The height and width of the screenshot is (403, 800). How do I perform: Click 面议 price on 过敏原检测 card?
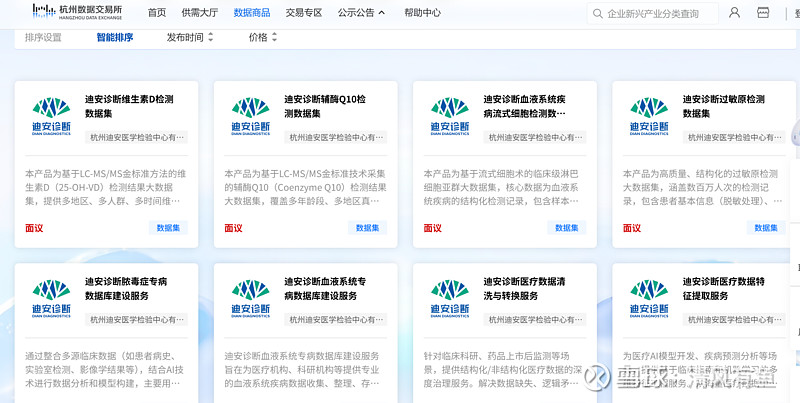tap(632, 228)
